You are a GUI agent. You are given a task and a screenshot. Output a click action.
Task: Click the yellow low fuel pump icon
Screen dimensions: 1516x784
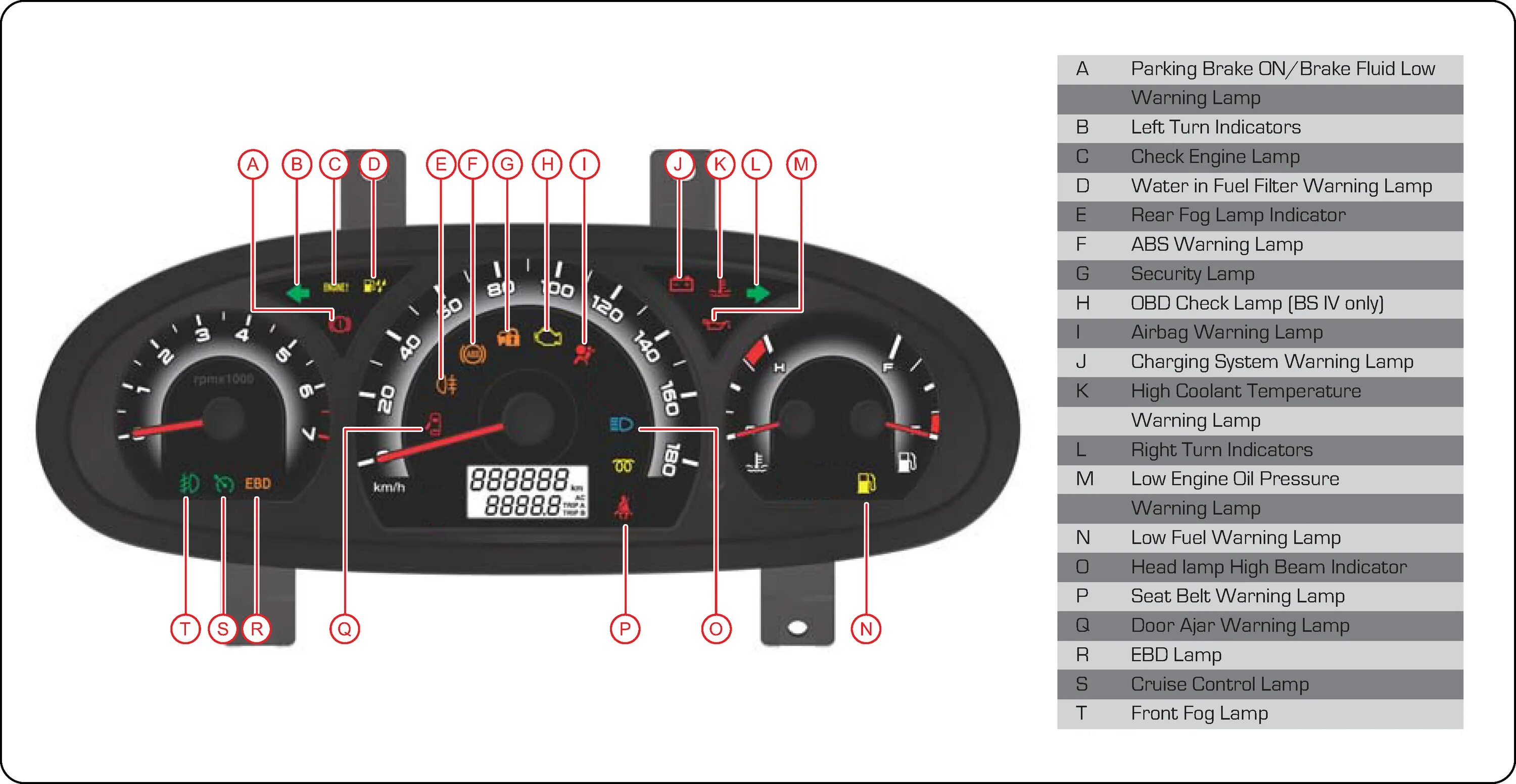866,483
